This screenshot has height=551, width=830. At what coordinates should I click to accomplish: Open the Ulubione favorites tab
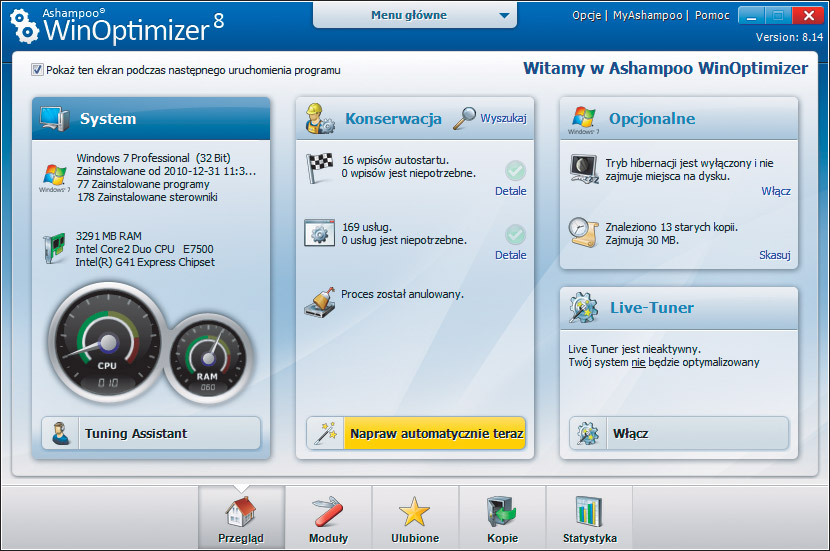tap(415, 519)
